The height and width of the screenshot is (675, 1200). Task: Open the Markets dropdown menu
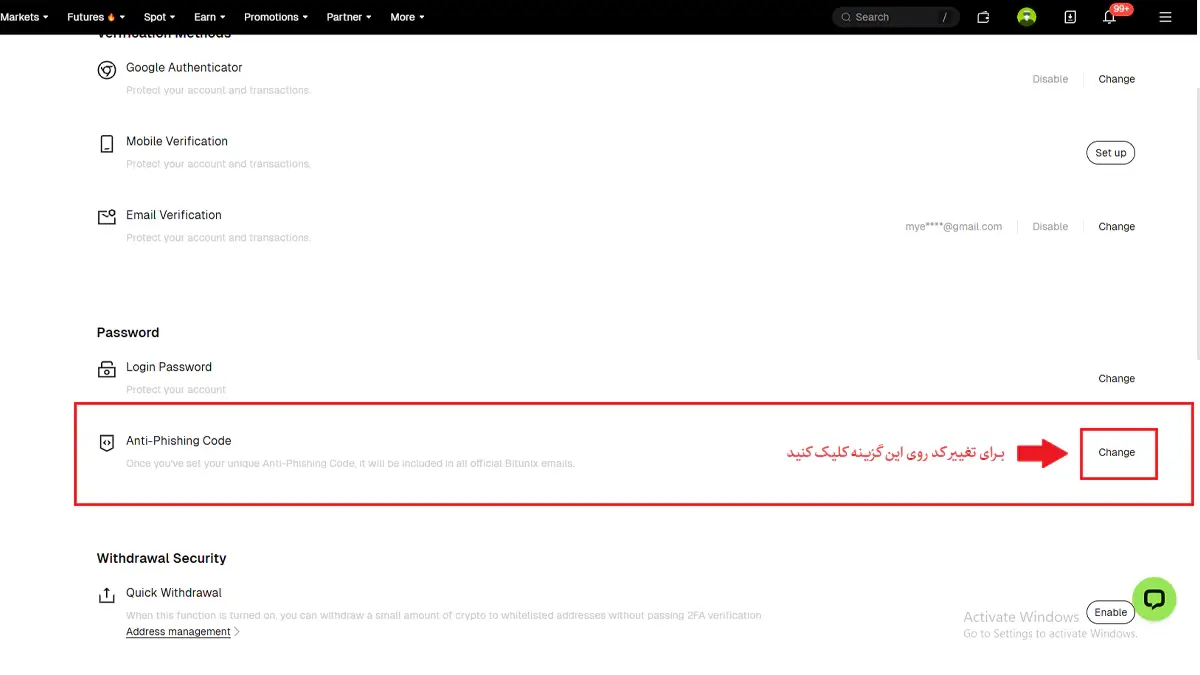point(24,17)
